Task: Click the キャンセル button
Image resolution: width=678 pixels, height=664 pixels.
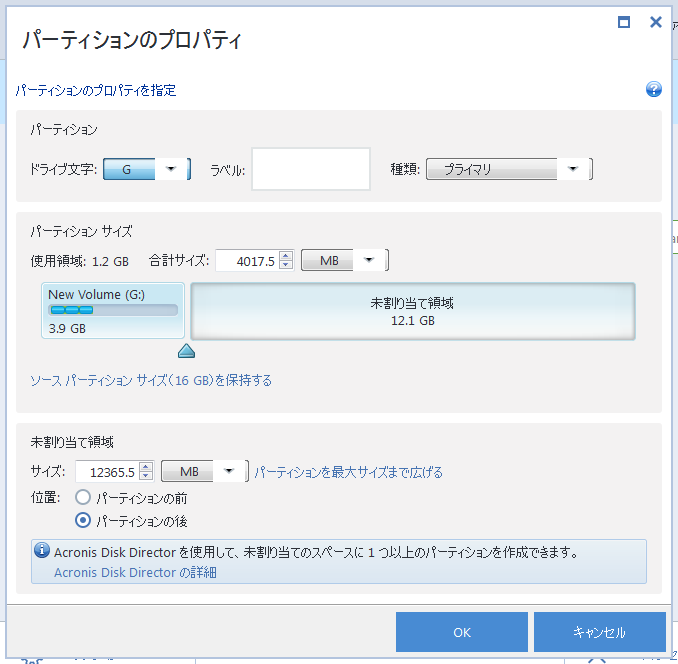Action: tap(599, 632)
